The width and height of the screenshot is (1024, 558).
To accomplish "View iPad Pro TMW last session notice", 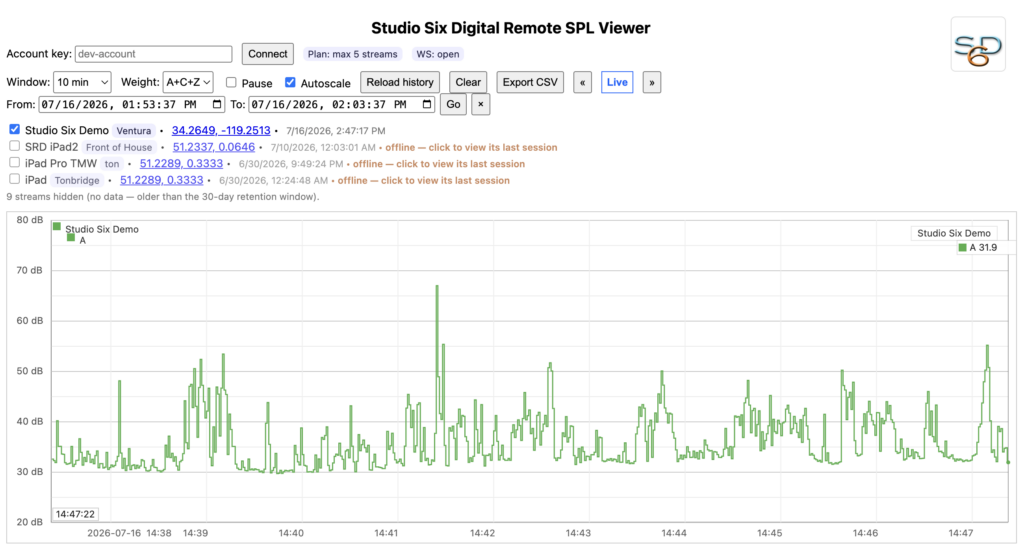I will click(439, 164).
